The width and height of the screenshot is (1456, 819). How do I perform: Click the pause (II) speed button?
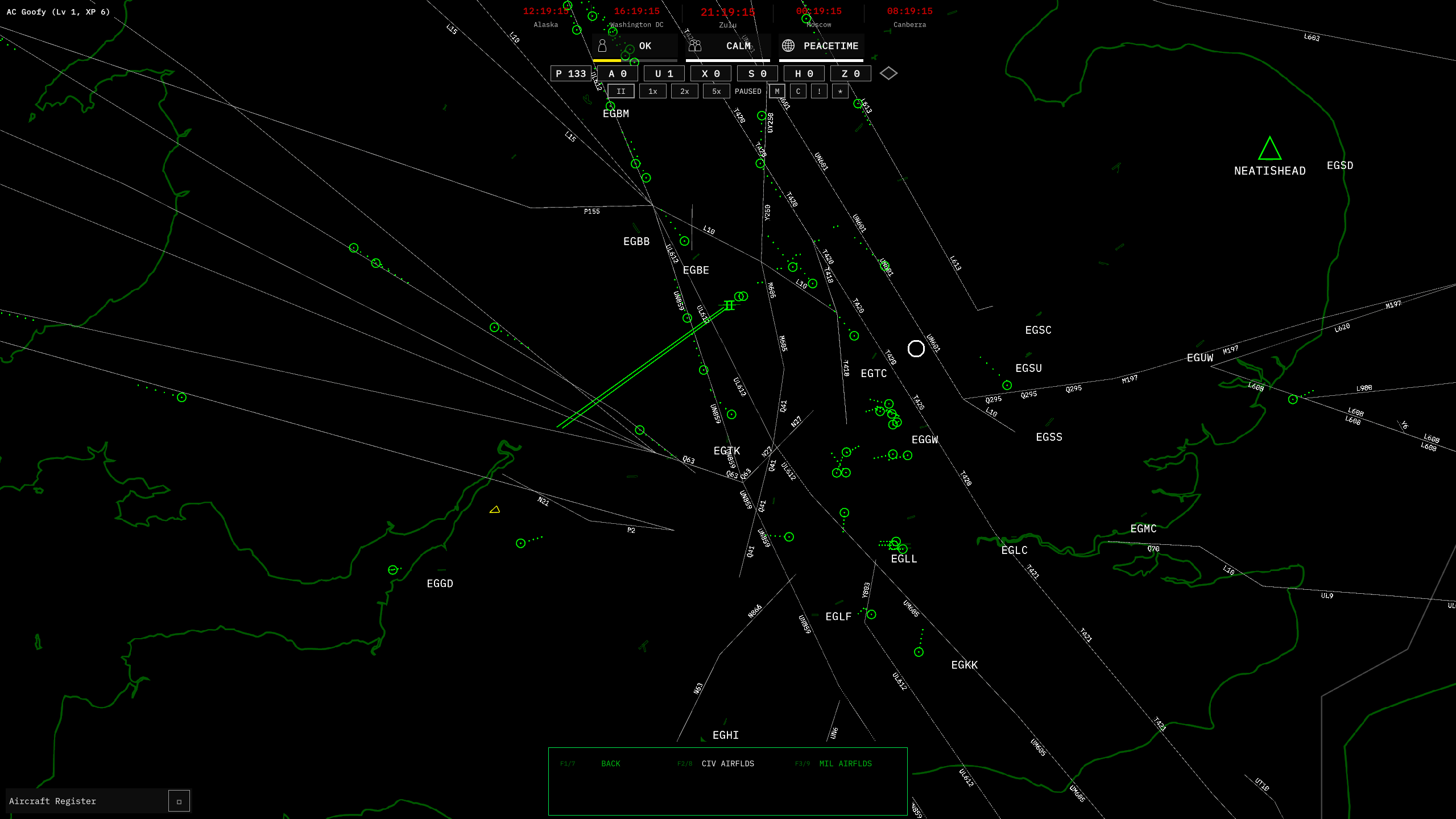621,91
